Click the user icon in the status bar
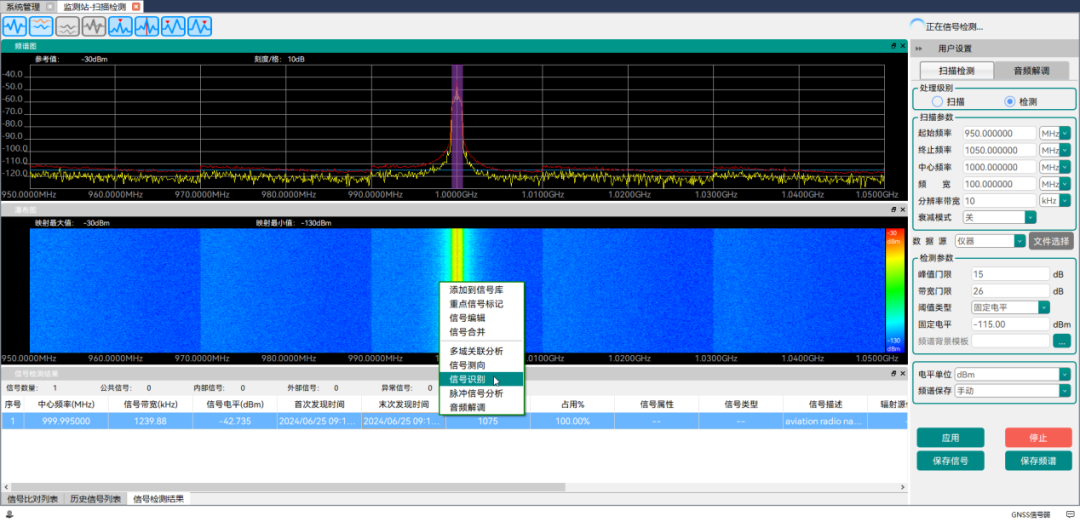1080x522 pixels. tap(10, 514)
